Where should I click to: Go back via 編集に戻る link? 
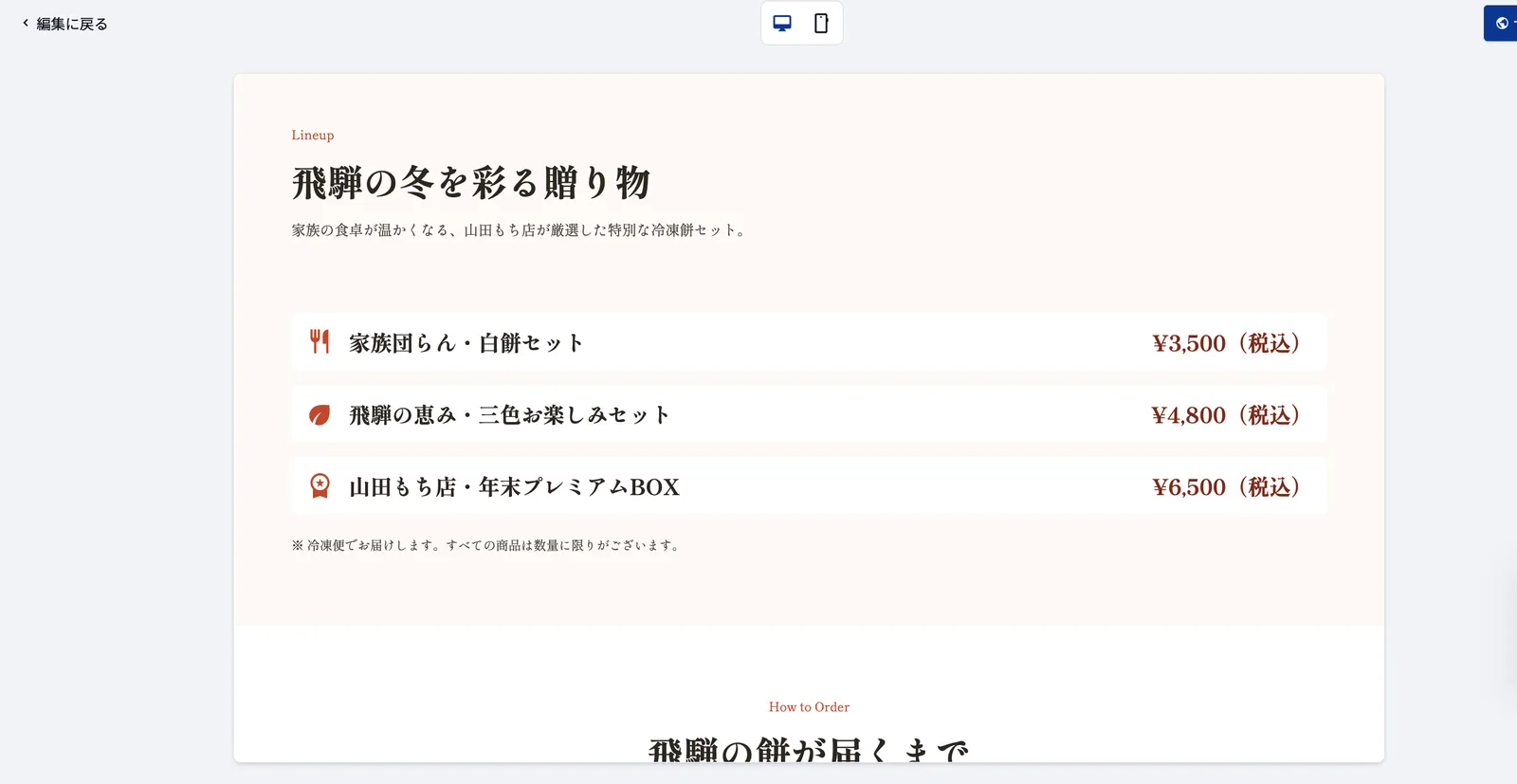coord(64,24)
